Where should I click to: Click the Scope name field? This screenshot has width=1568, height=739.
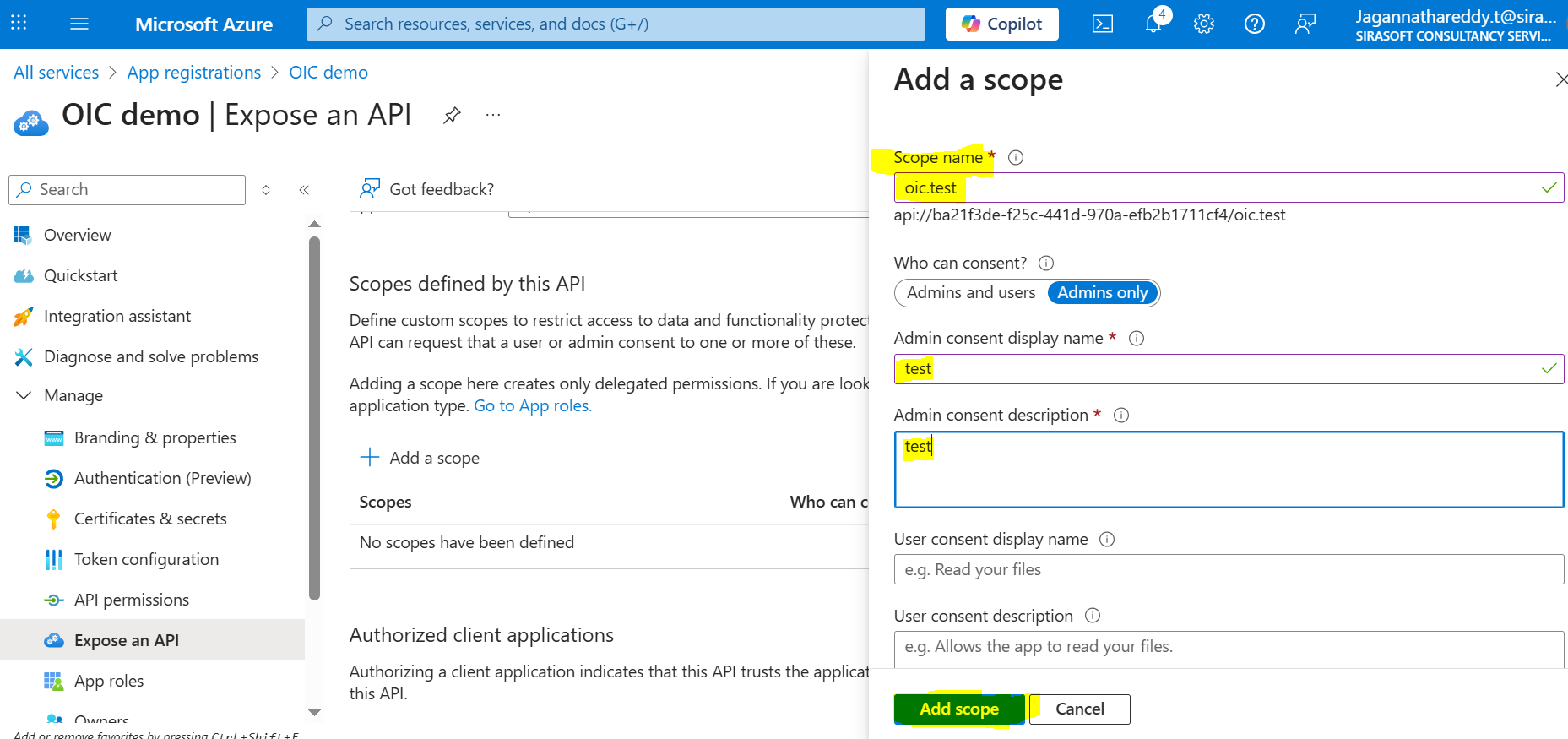[x=1229, y=187]
